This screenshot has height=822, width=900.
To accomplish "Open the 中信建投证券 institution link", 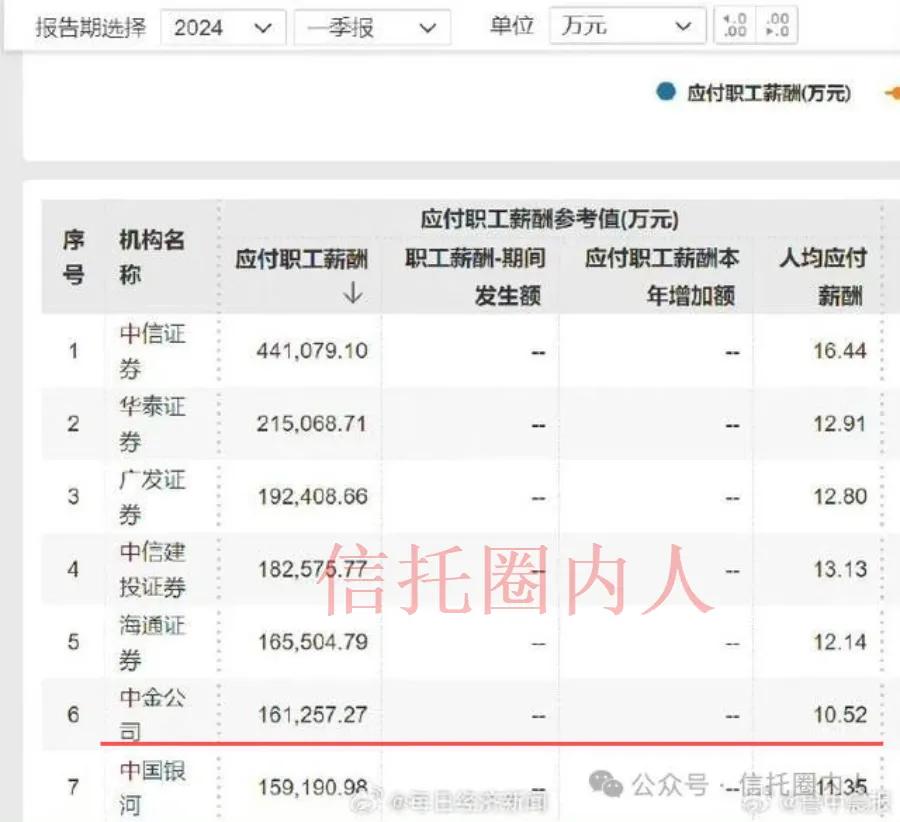I will tap(152, 569).
